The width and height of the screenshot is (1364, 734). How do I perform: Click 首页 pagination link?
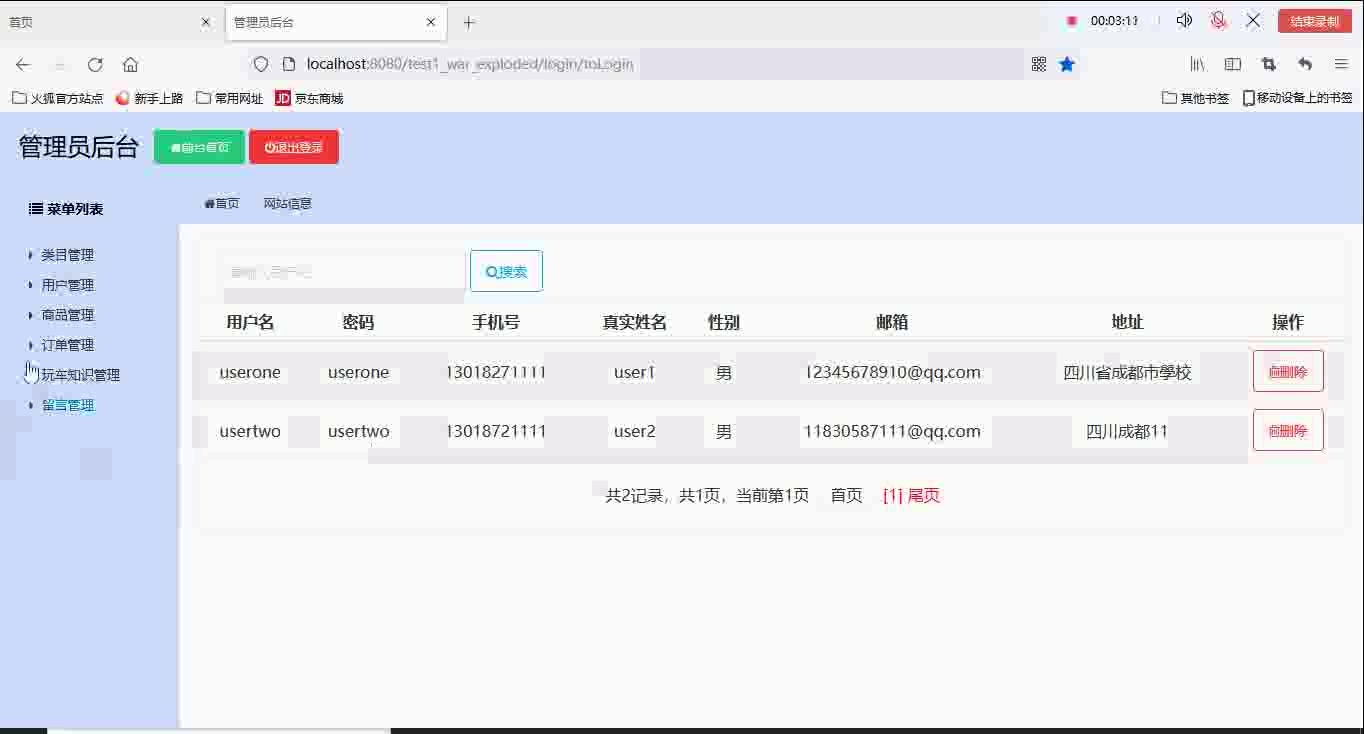[846, 495]
